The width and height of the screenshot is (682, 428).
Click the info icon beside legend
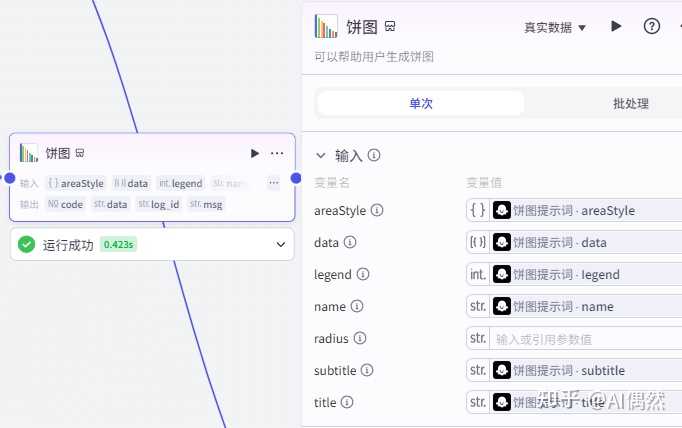pyautogui.click(x=363, y=274)
